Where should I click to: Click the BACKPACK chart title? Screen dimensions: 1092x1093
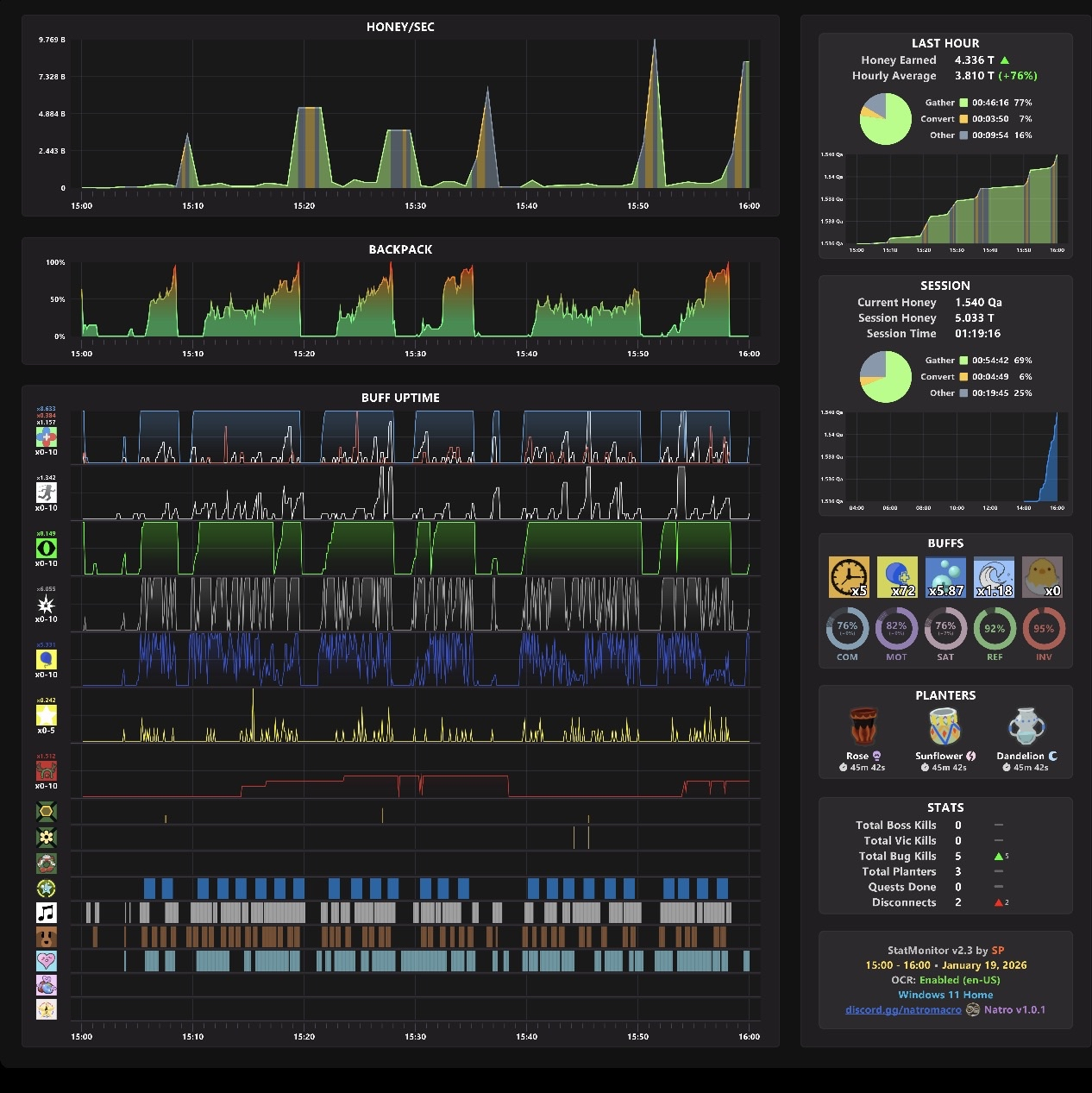(x=400, y=249)
